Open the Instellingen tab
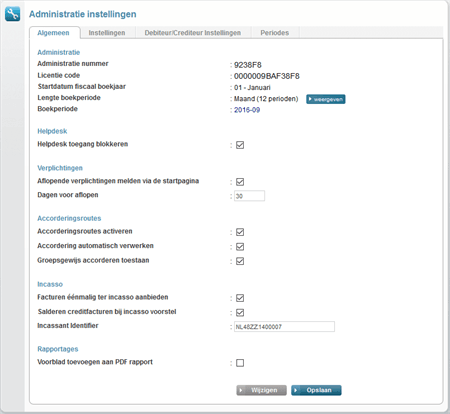Screen dimensions: 450x414 [107, 33]
